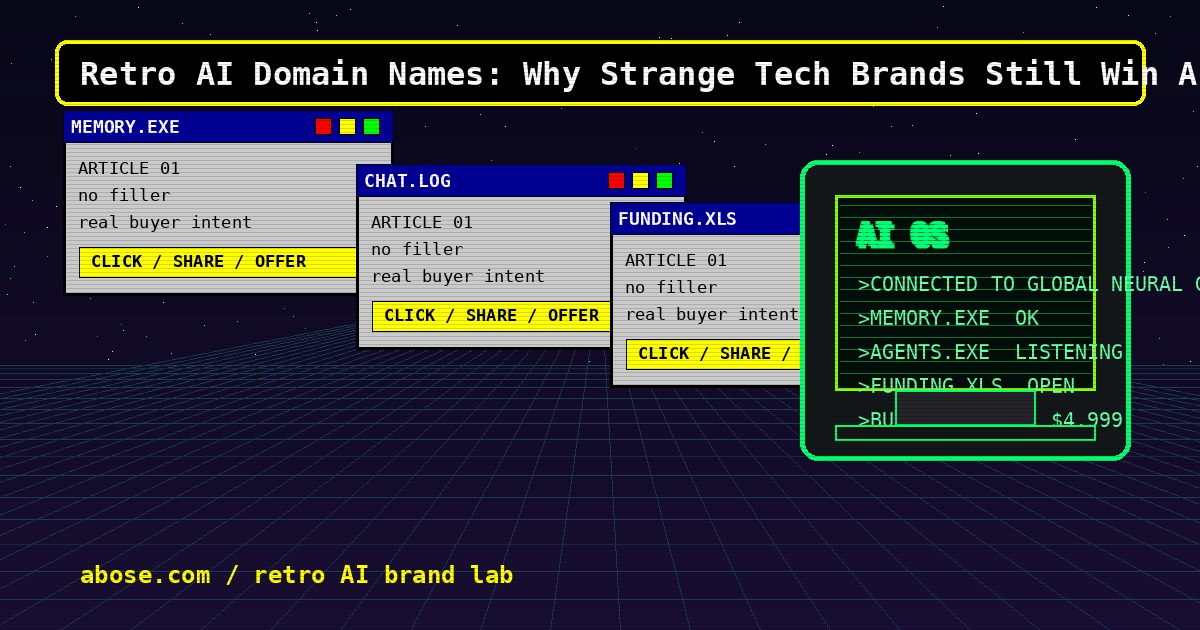
Task: Click the AI OS heading on the terminal
Action: click(x=902, y=236)
